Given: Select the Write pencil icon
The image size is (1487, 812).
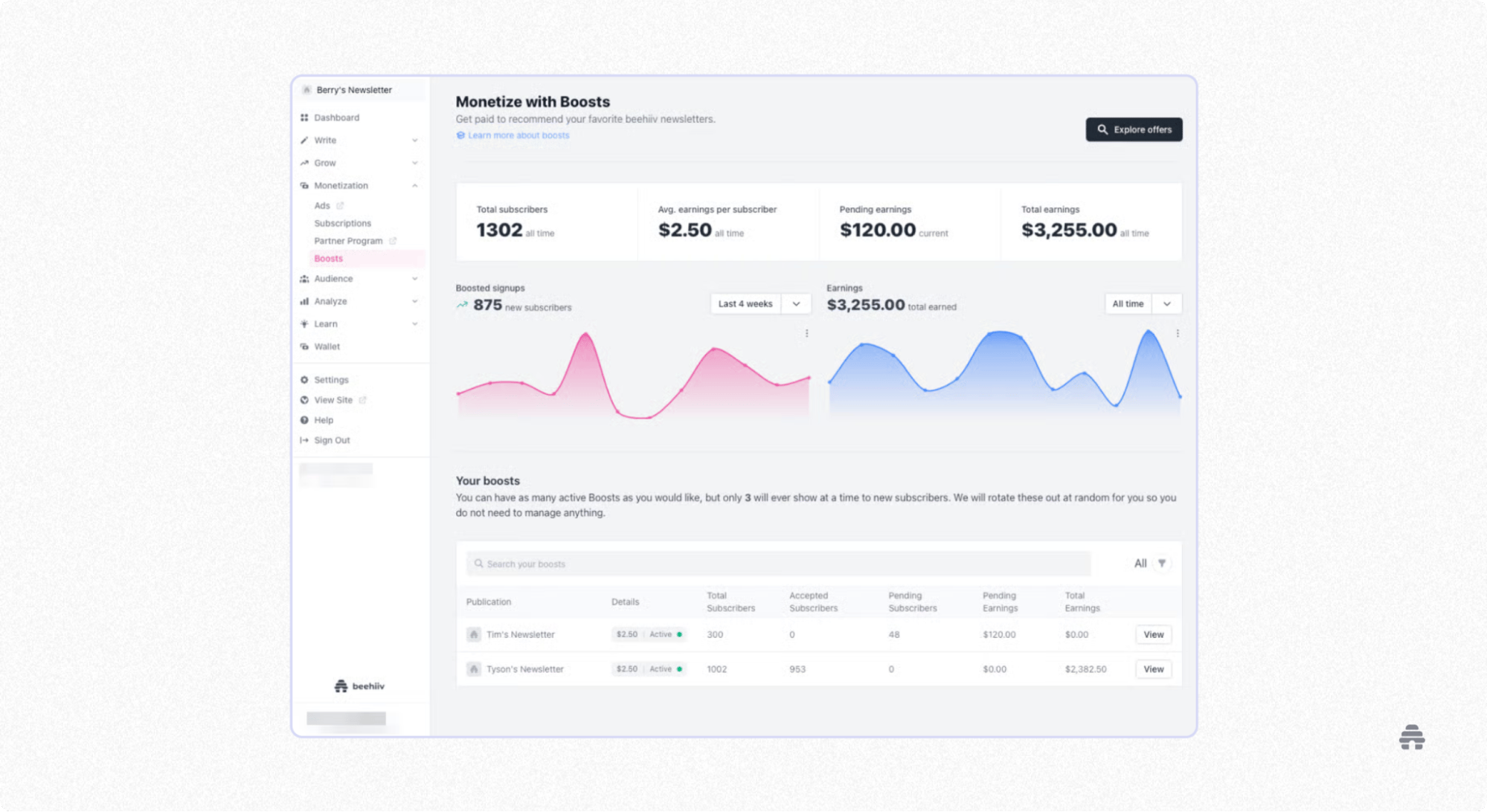Looking at the screenshot, I should (x=304, y=140).
